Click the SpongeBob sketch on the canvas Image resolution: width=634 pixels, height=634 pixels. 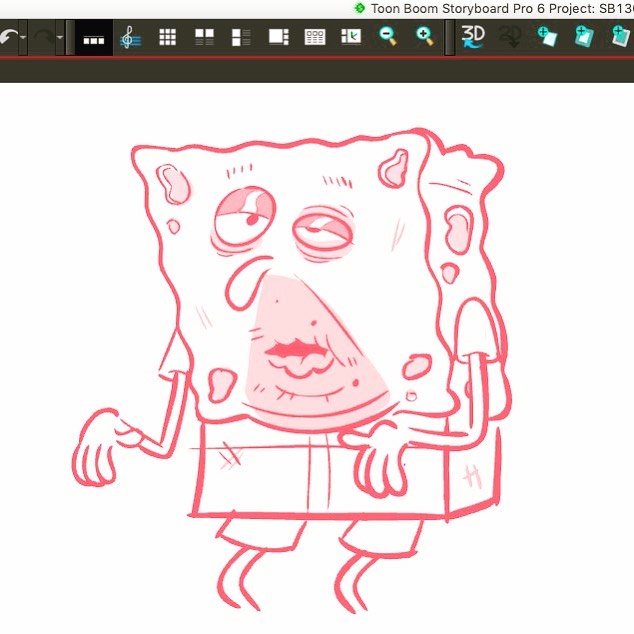tap(292, 370)
